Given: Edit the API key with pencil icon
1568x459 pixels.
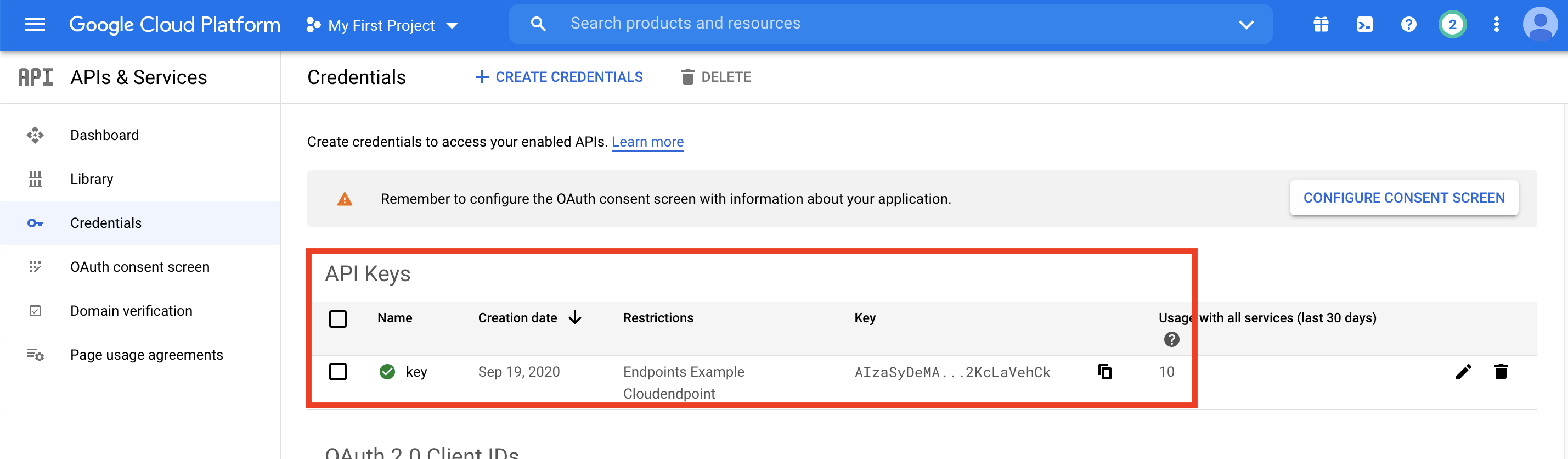Looking at the screenshot, I should [1463, 371].
